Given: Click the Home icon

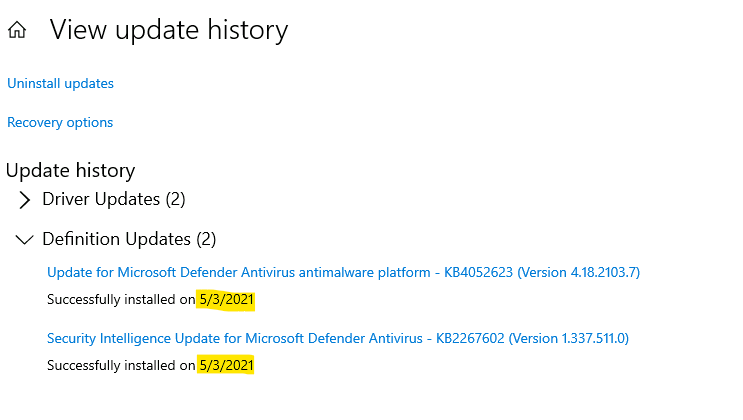Looking at the screenshot, I should click(x=17, y=31).
